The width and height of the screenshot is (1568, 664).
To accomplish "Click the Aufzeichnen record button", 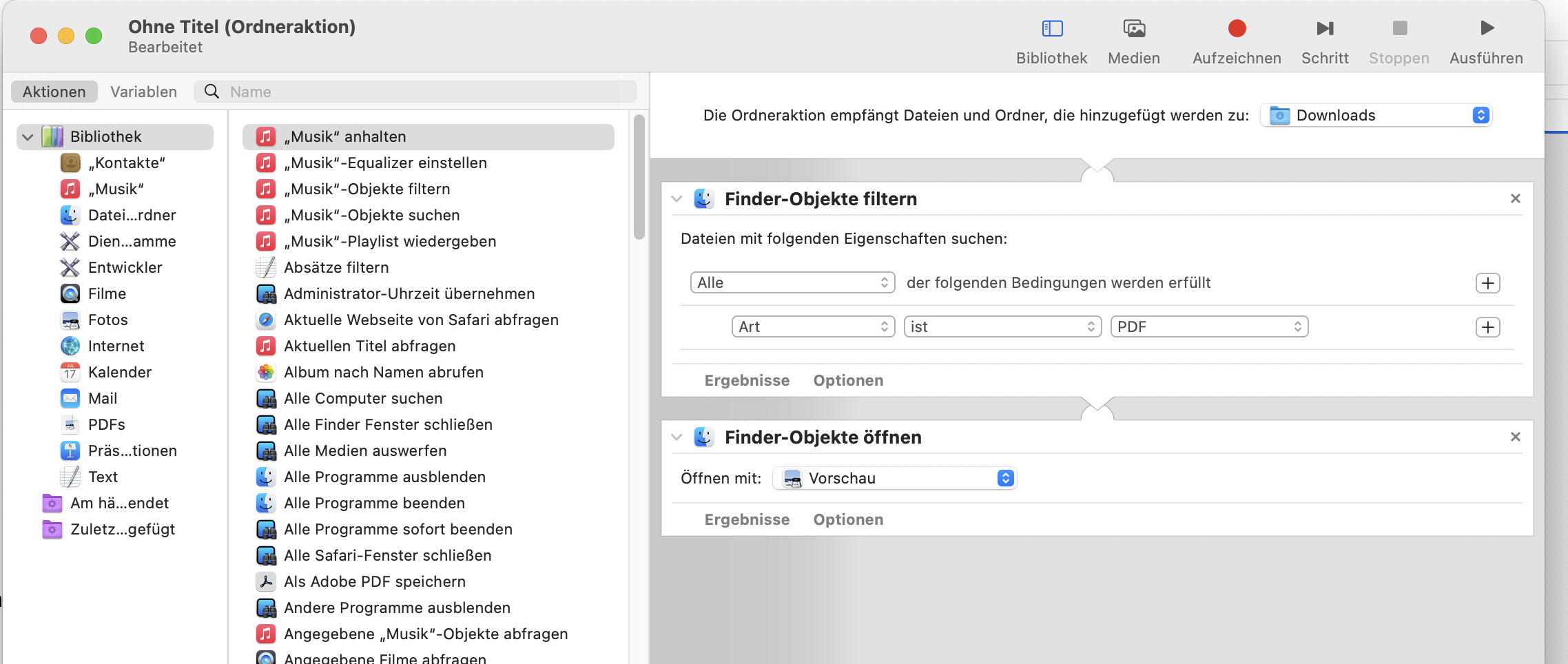I will point(1237,29).
